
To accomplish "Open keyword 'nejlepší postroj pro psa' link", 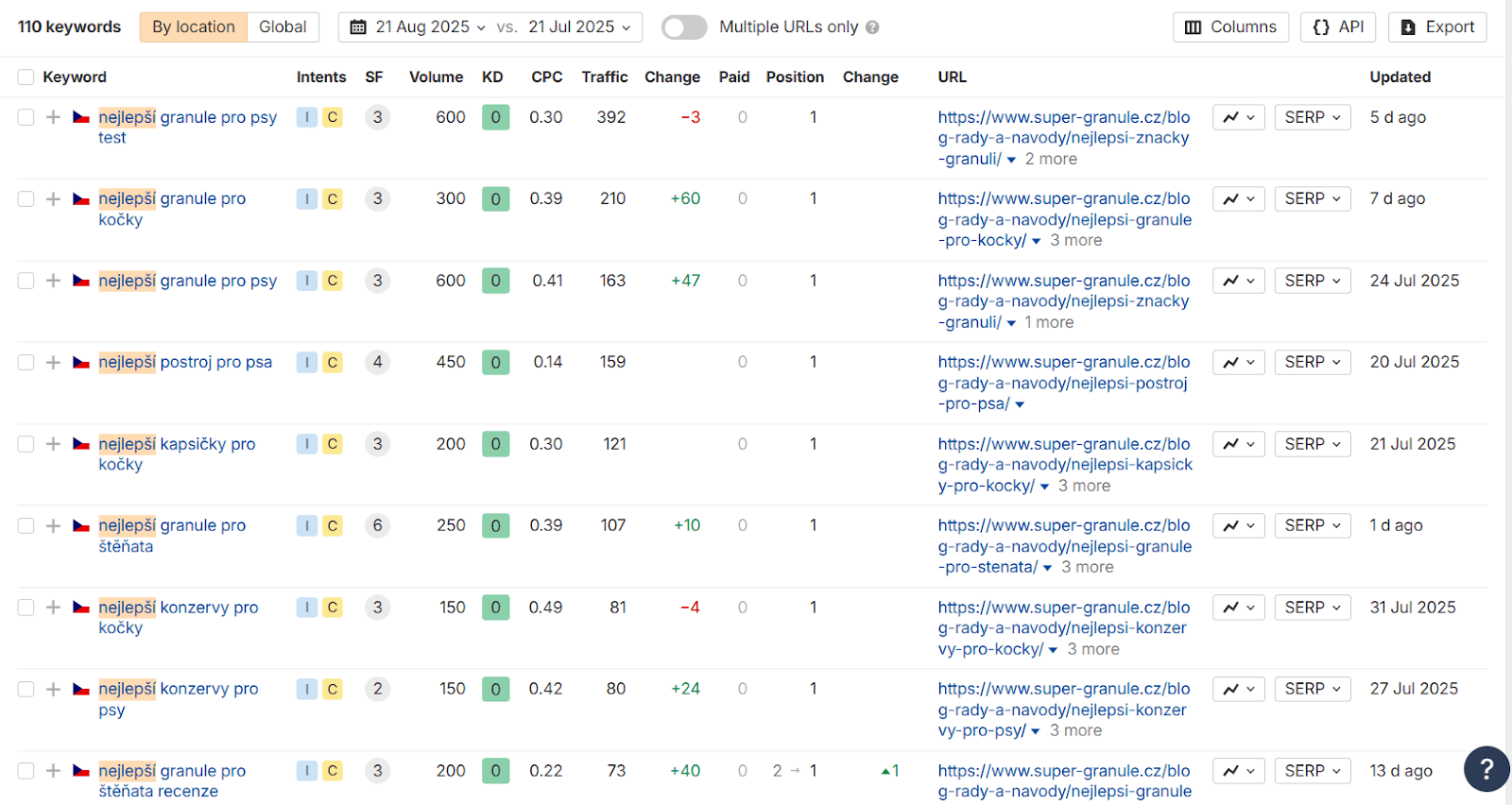I will pyautogui.click(x=185, y=362).
